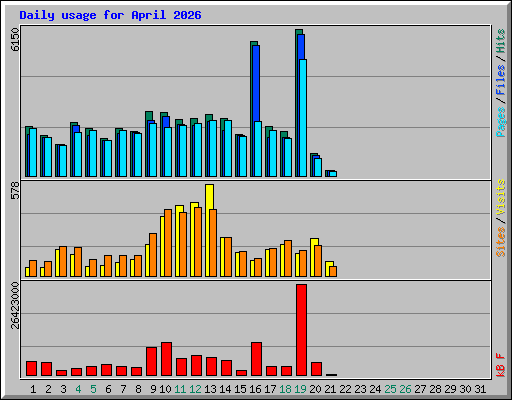512x400 pixels.
Task: Click day label 31 on the x-axis
Action: [x=480, y=389]
